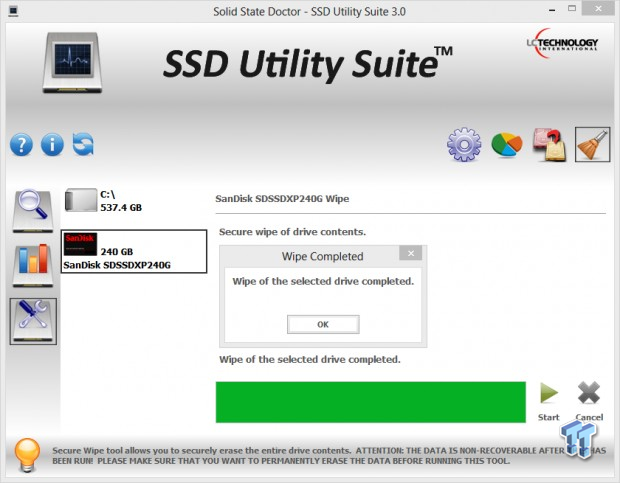The width and height of the screenshot is (620, 483).
Task: Maximize the Solid State Doctor window
Action: click(572, 9)
